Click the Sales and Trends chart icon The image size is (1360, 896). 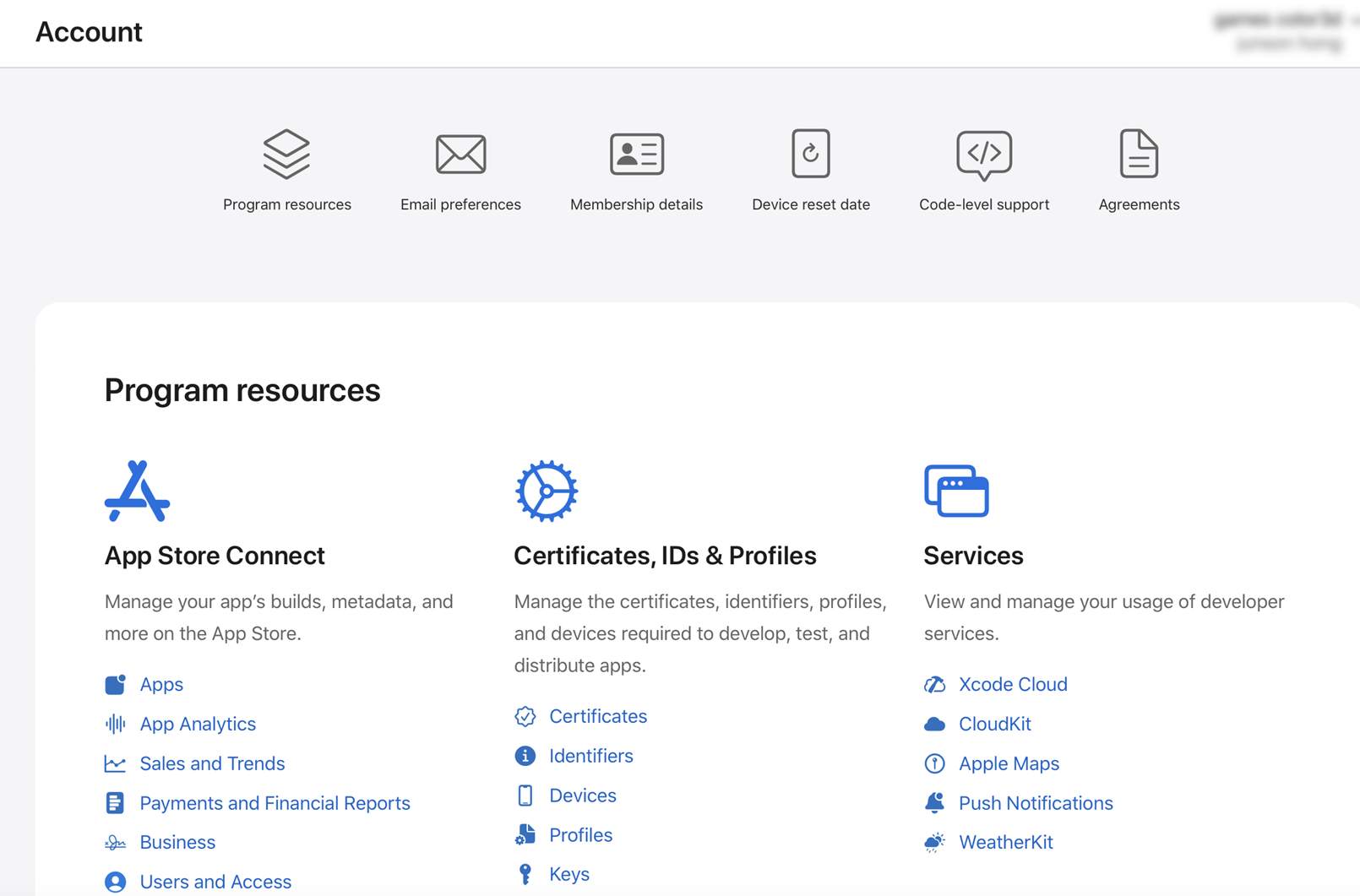116,763
